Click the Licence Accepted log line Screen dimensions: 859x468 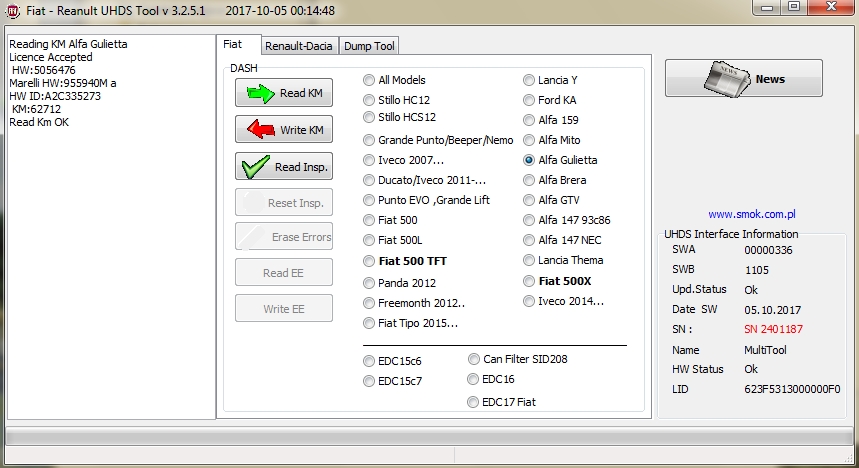click(50, 57)
